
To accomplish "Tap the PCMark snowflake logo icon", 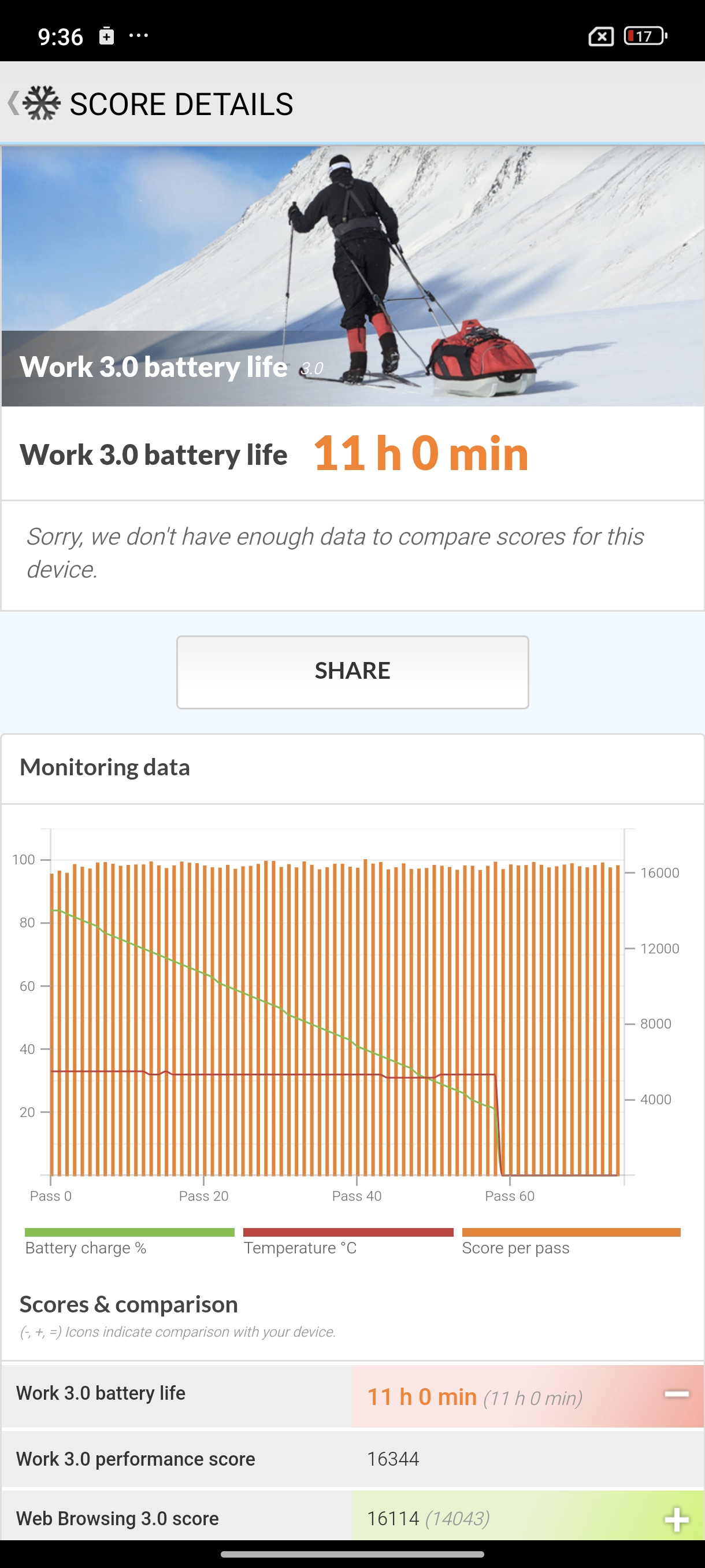I will (x=42, y=103).
